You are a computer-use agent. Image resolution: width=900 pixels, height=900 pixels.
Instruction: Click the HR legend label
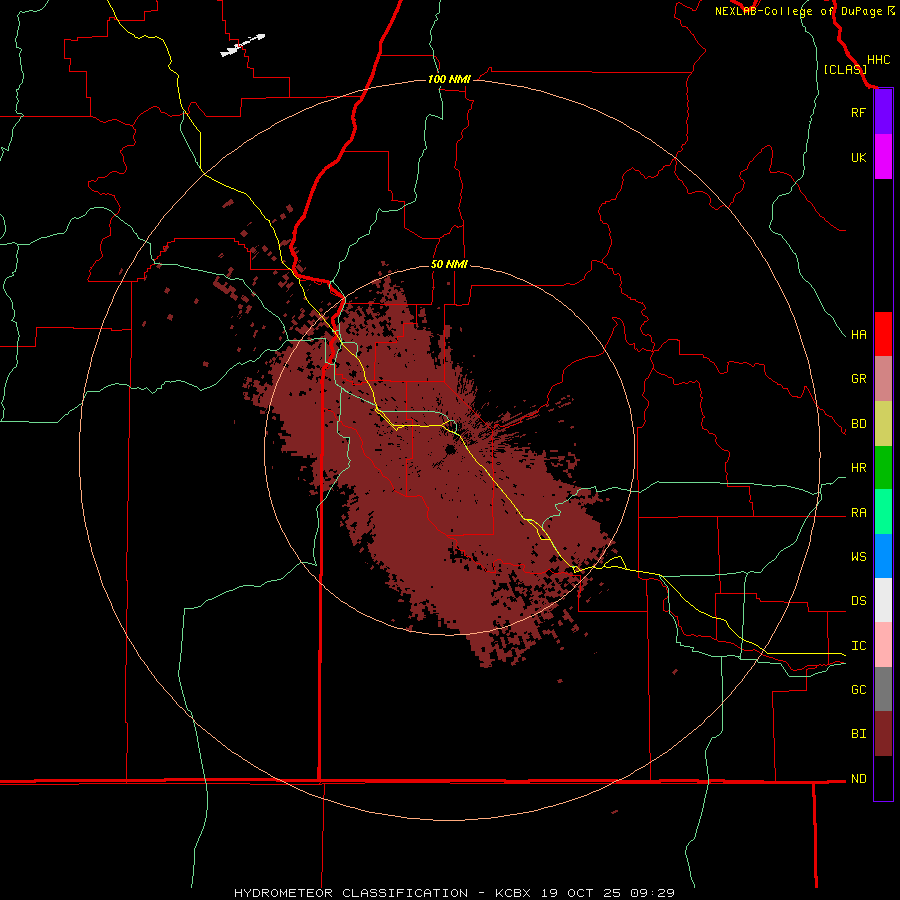tap(858, 468)
